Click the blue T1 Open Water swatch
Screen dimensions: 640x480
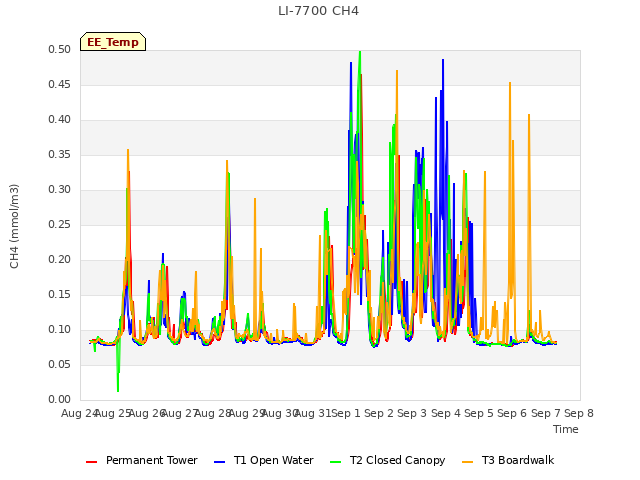220,462
